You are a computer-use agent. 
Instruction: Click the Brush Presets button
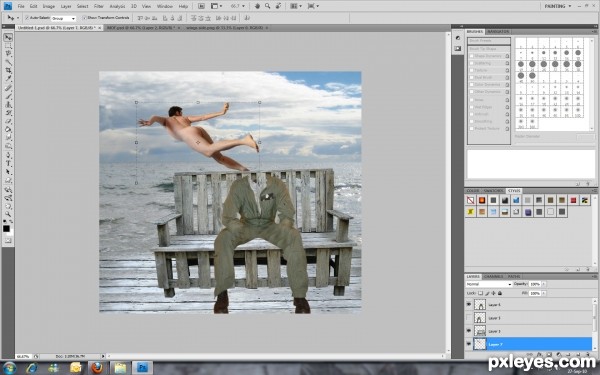tap(489, 41)
